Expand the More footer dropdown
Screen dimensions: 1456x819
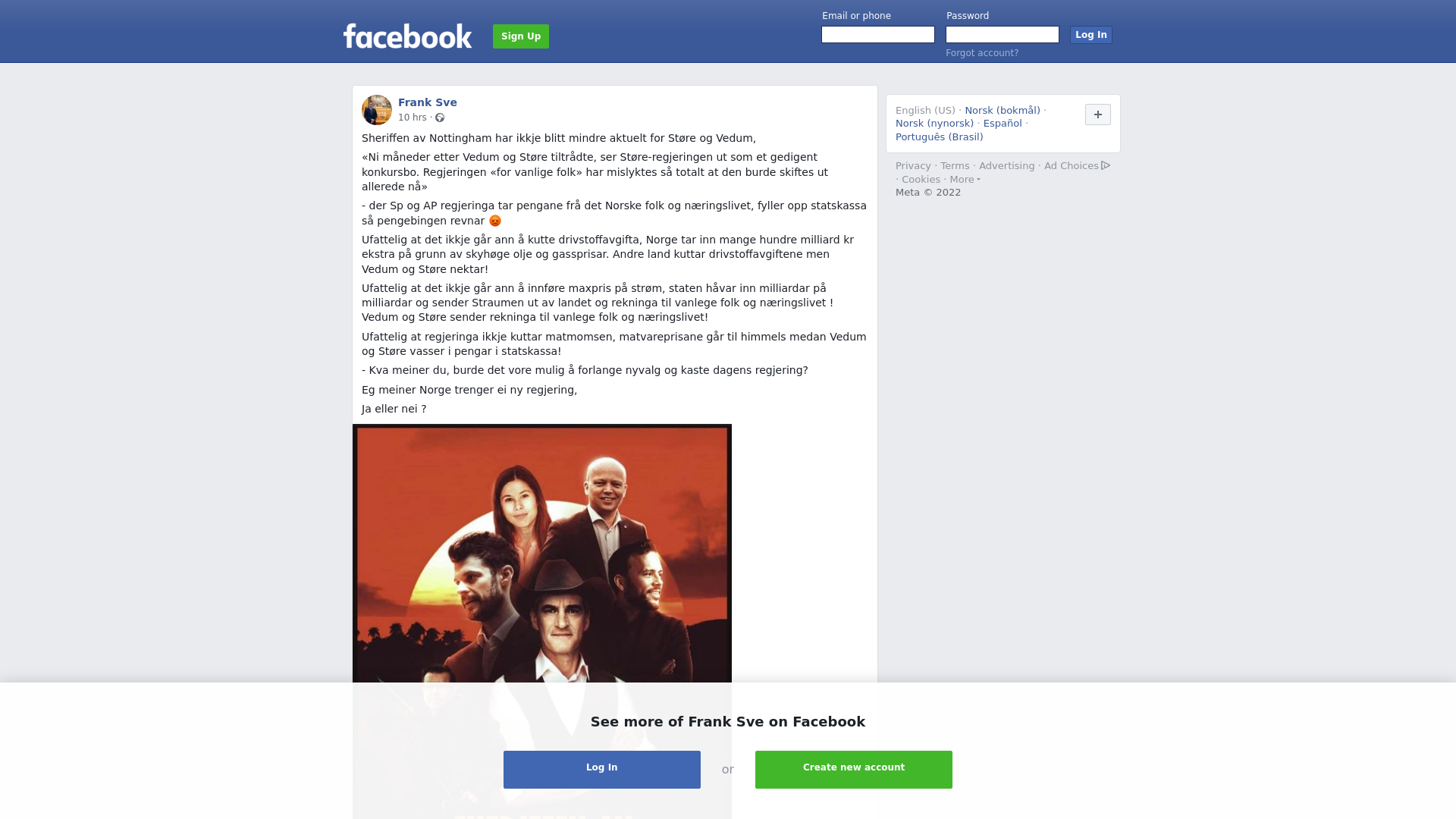(965, 180)
